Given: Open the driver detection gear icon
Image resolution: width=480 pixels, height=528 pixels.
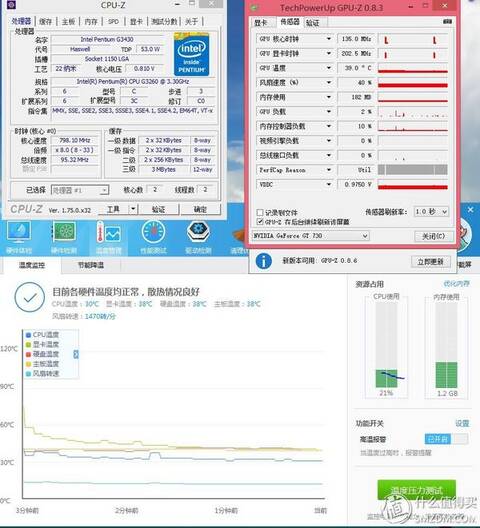Looking at the screenshot, I should coord(198,231).
